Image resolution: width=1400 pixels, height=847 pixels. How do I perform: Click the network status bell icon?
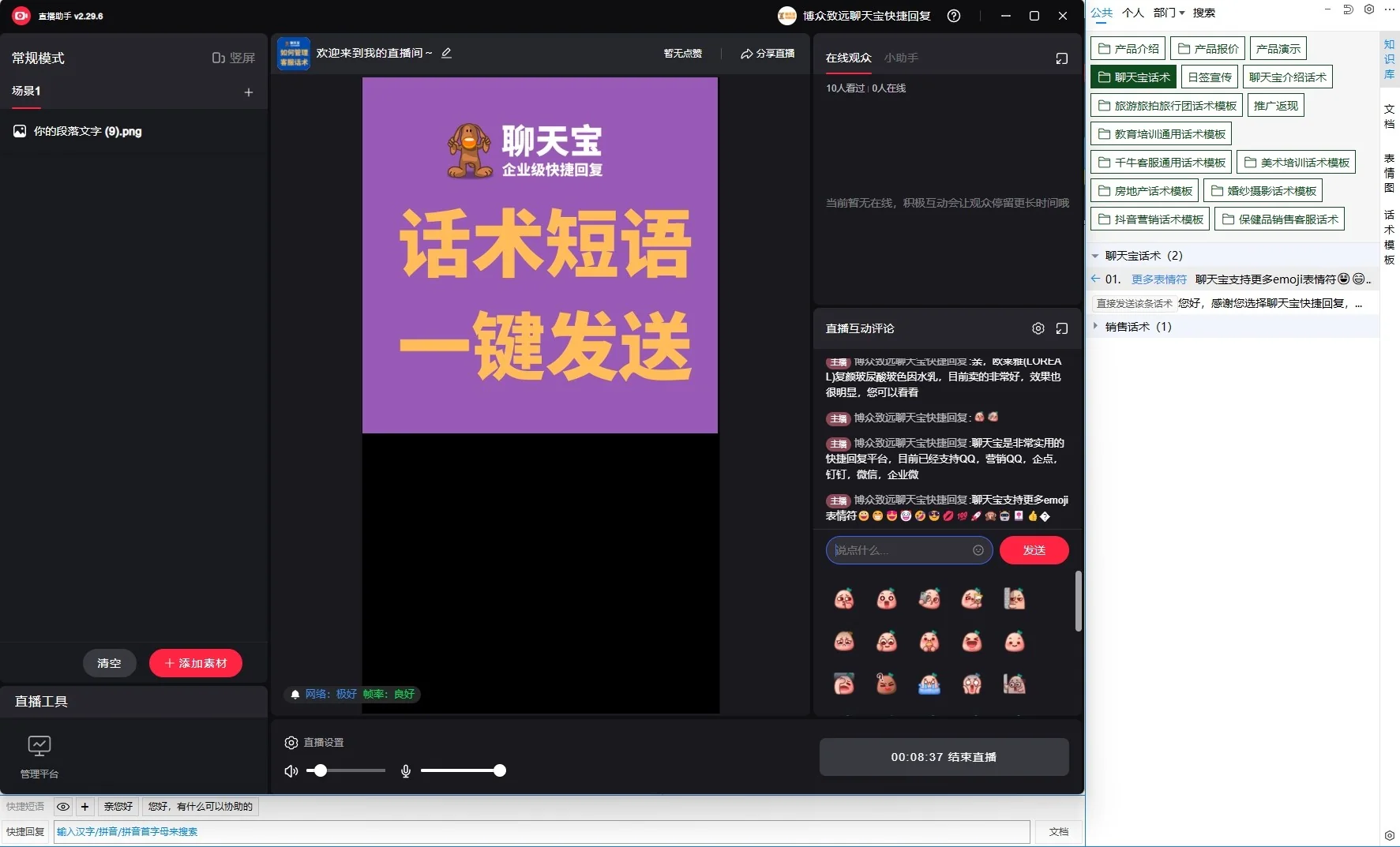tap(295, 695)
